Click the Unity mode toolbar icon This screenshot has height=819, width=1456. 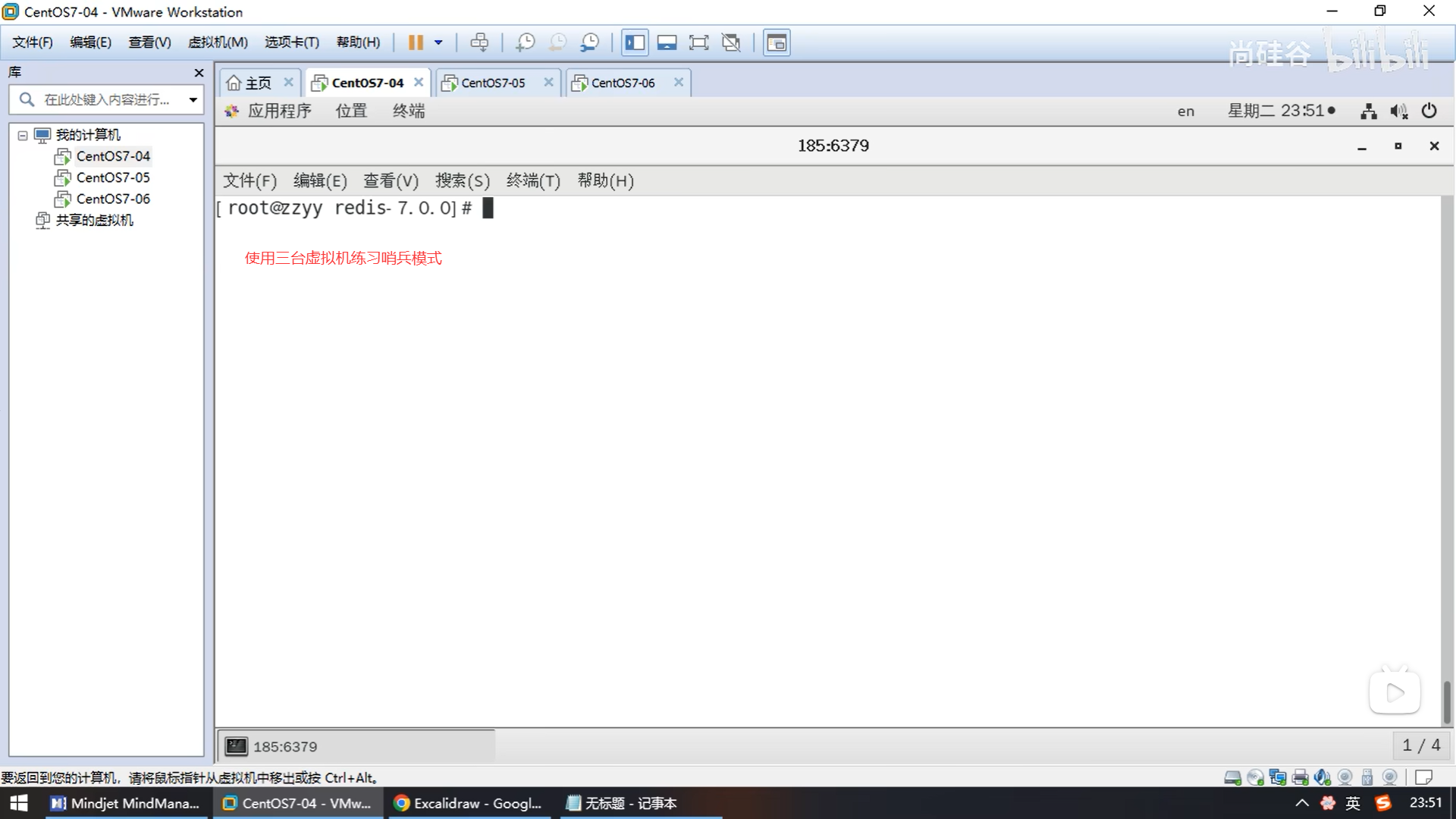coord(731,42)
